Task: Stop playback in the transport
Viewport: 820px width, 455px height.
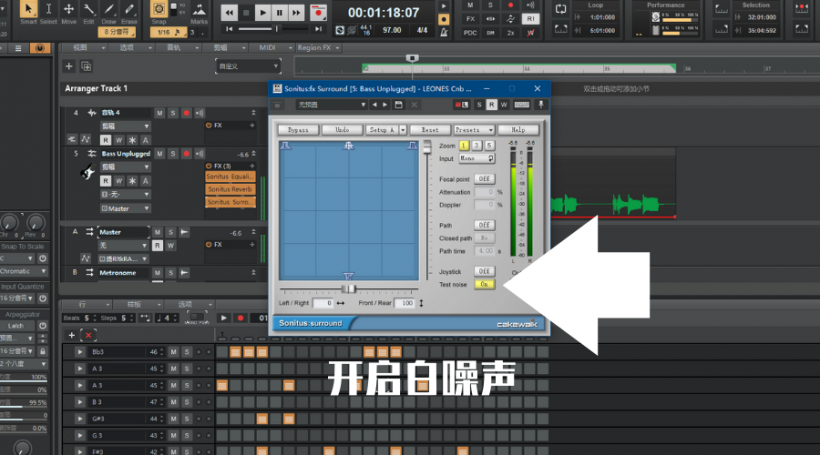Action: (x=246, y=13)
